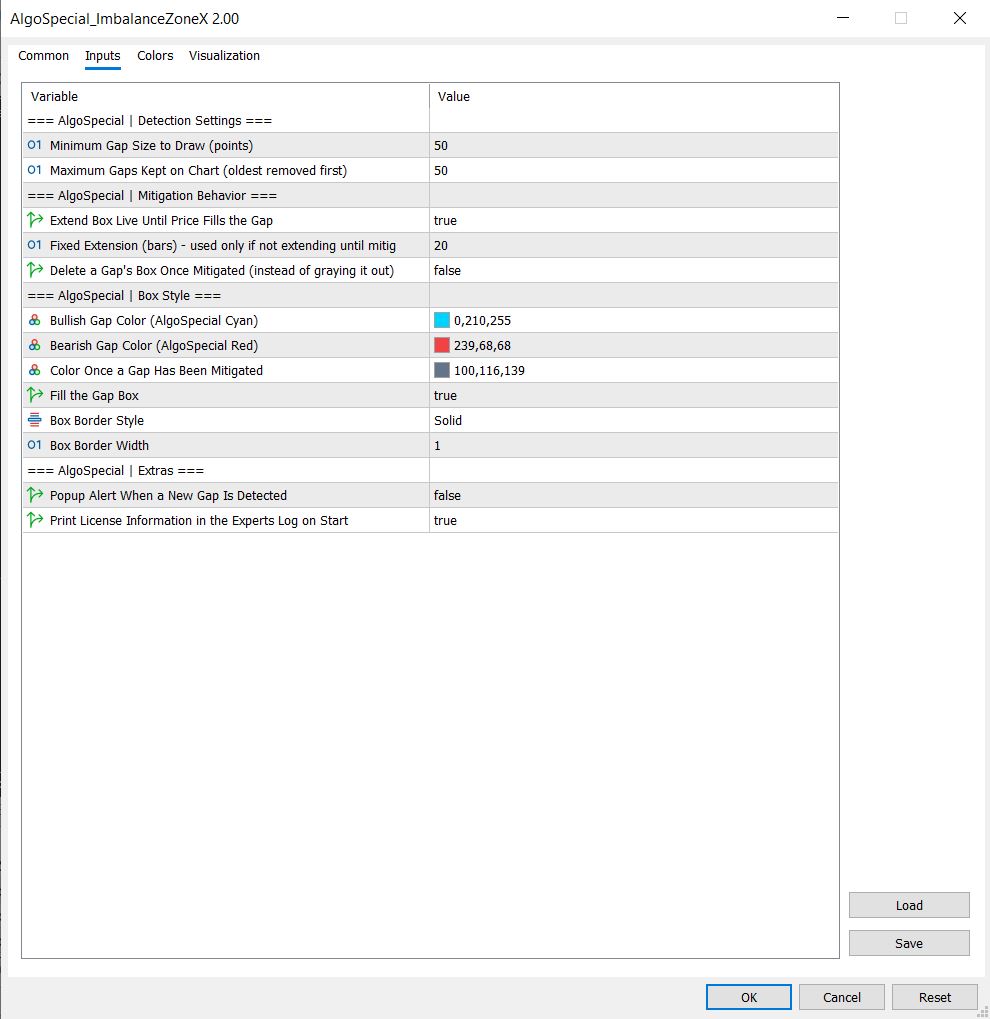Click bullish color value 0,210,255 text
This screenshot has width=990, height=1019.
click(x=482, y=320)
